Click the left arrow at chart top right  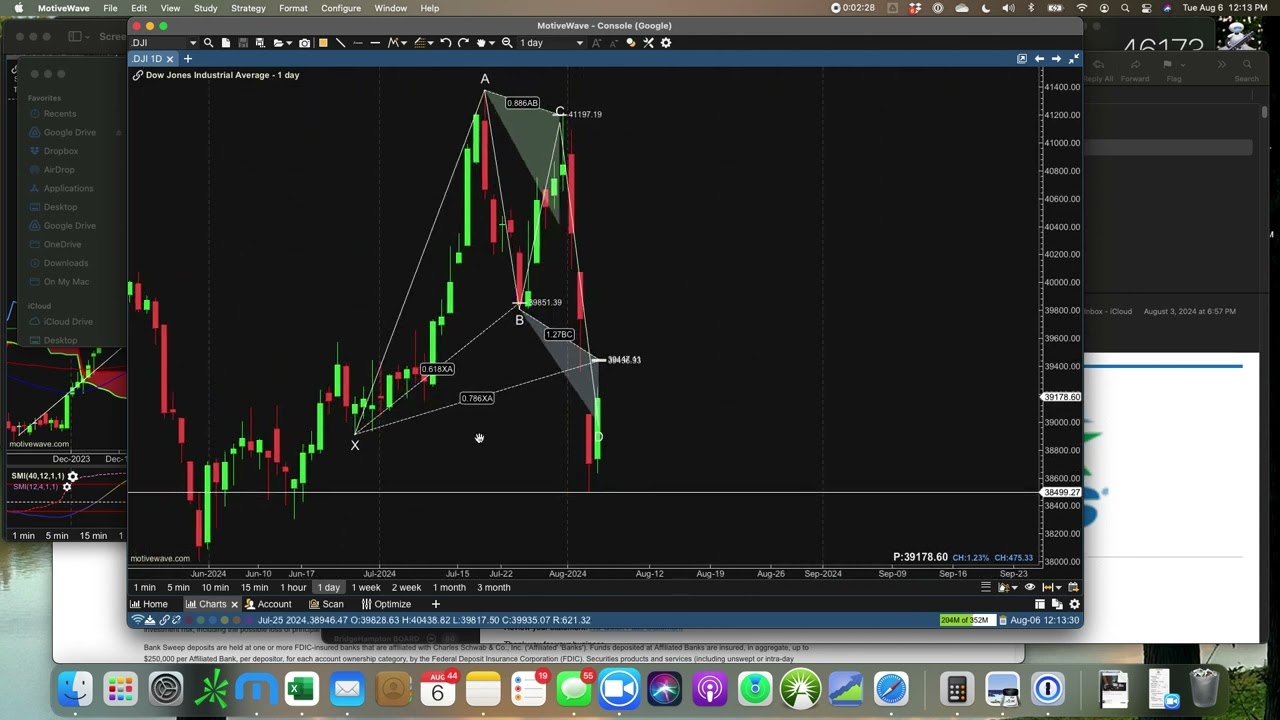click(x=1039, y=59)
